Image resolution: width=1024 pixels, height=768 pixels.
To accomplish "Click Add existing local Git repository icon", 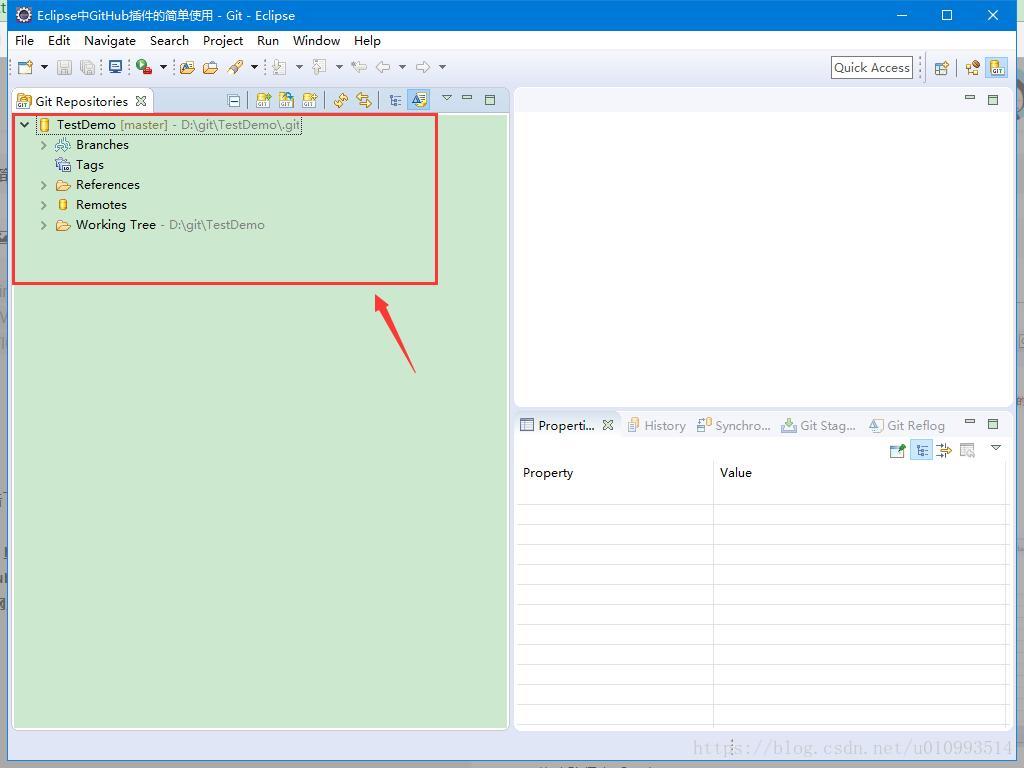I will 264,100.
